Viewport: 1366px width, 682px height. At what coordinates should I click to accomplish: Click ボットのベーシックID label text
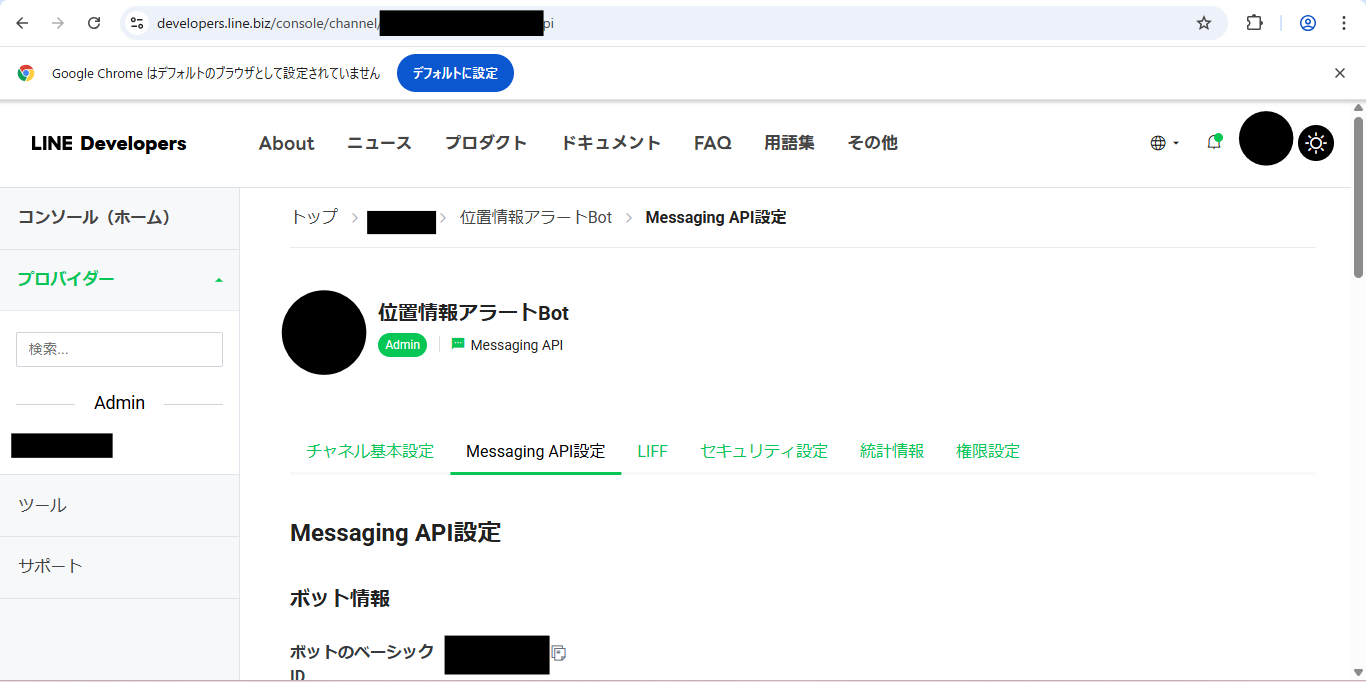click(x=362, y=664)
